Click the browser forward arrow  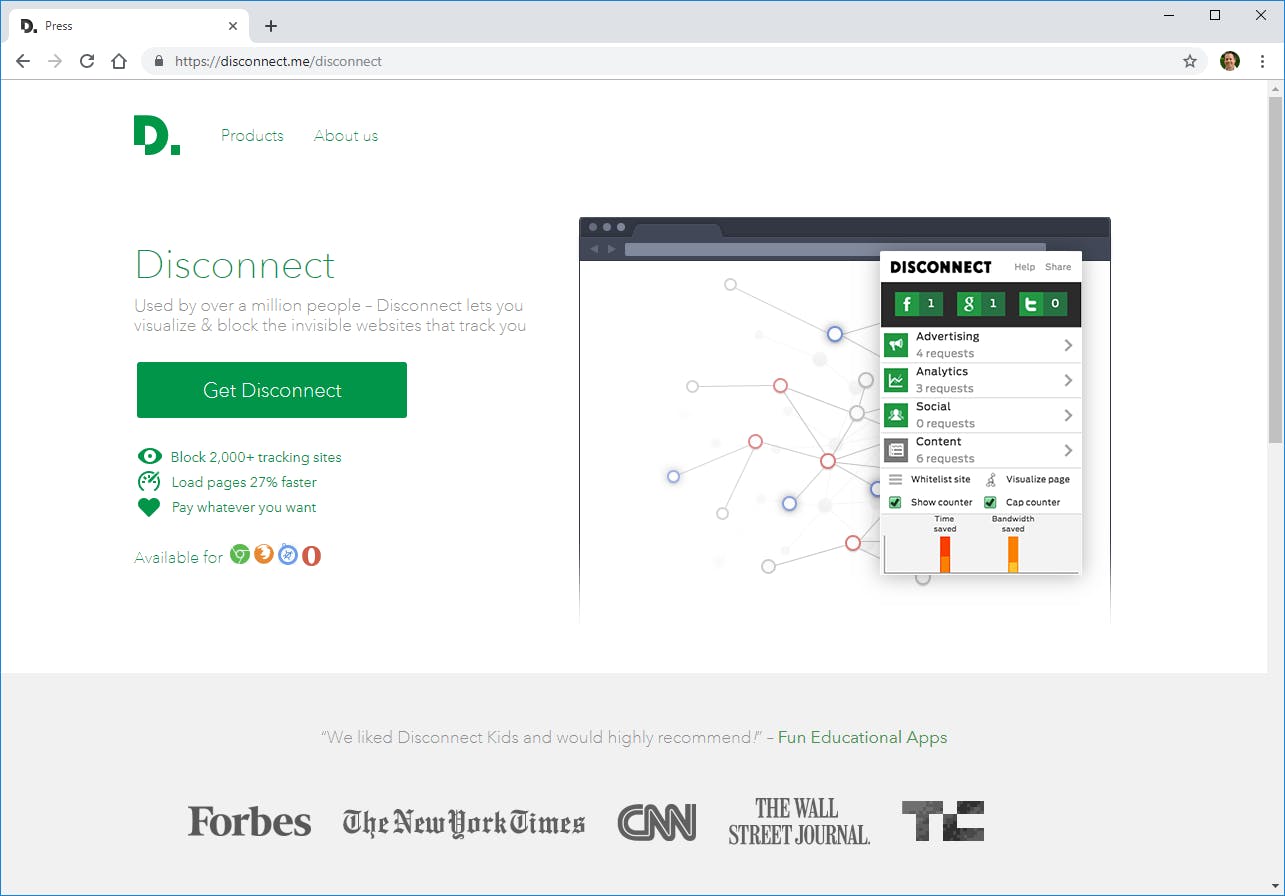pos(55,61)
